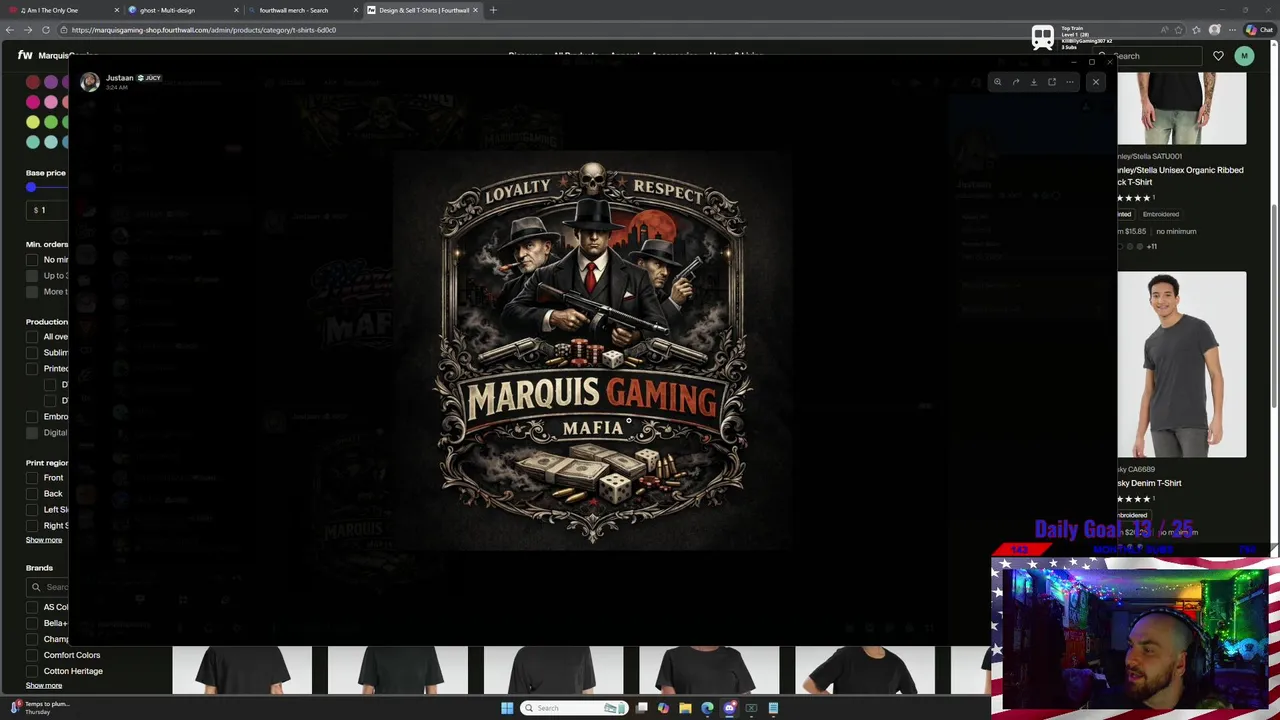Click the Denim T-Shirt product name

pyautogui.click(x=1150, y=483)
